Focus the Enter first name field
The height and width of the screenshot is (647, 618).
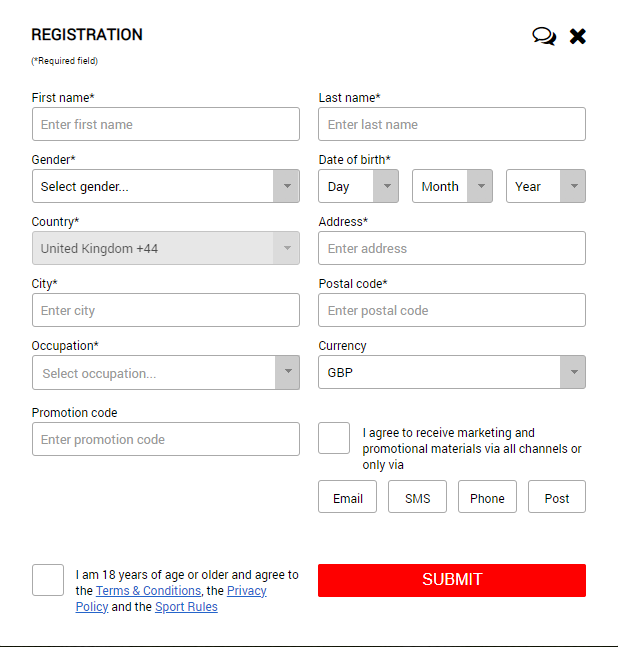[166, 124]
